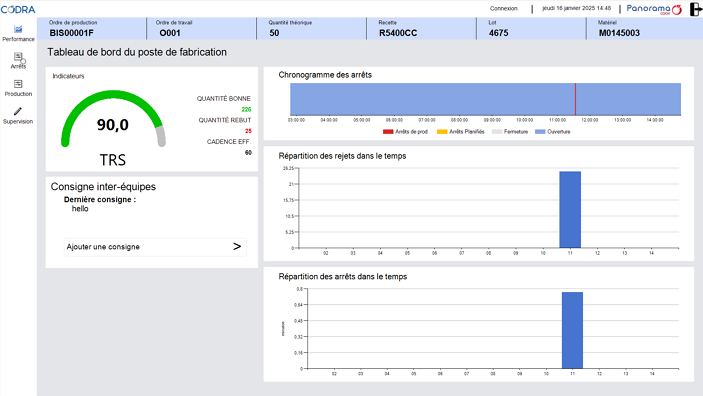Viewport: 703px width, 396px height.
Task: Click the date jeudi 16 janvier 2025
Action: pos(569,8)
